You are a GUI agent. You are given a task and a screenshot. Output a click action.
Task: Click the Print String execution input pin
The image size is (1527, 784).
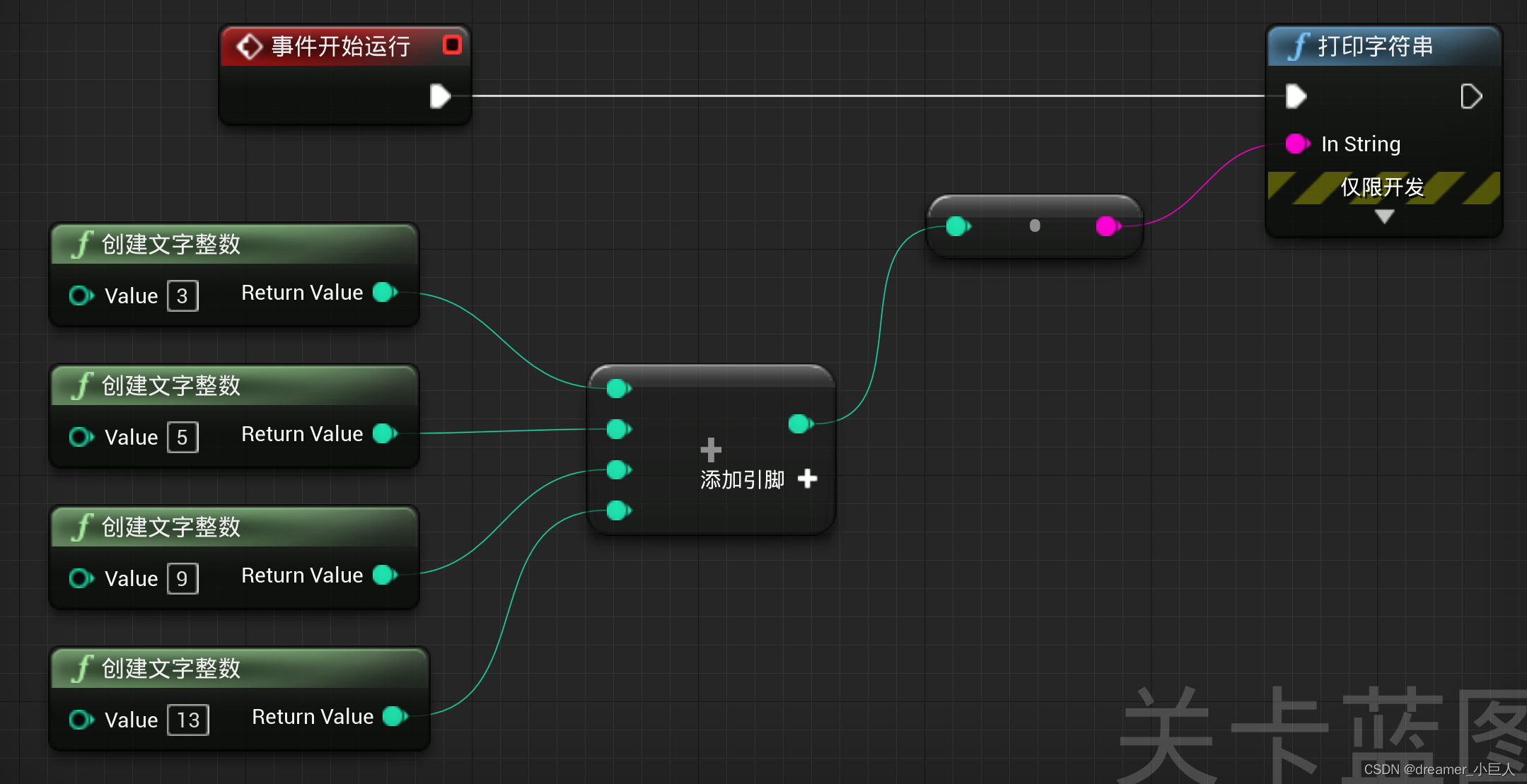pos(1295,96)
